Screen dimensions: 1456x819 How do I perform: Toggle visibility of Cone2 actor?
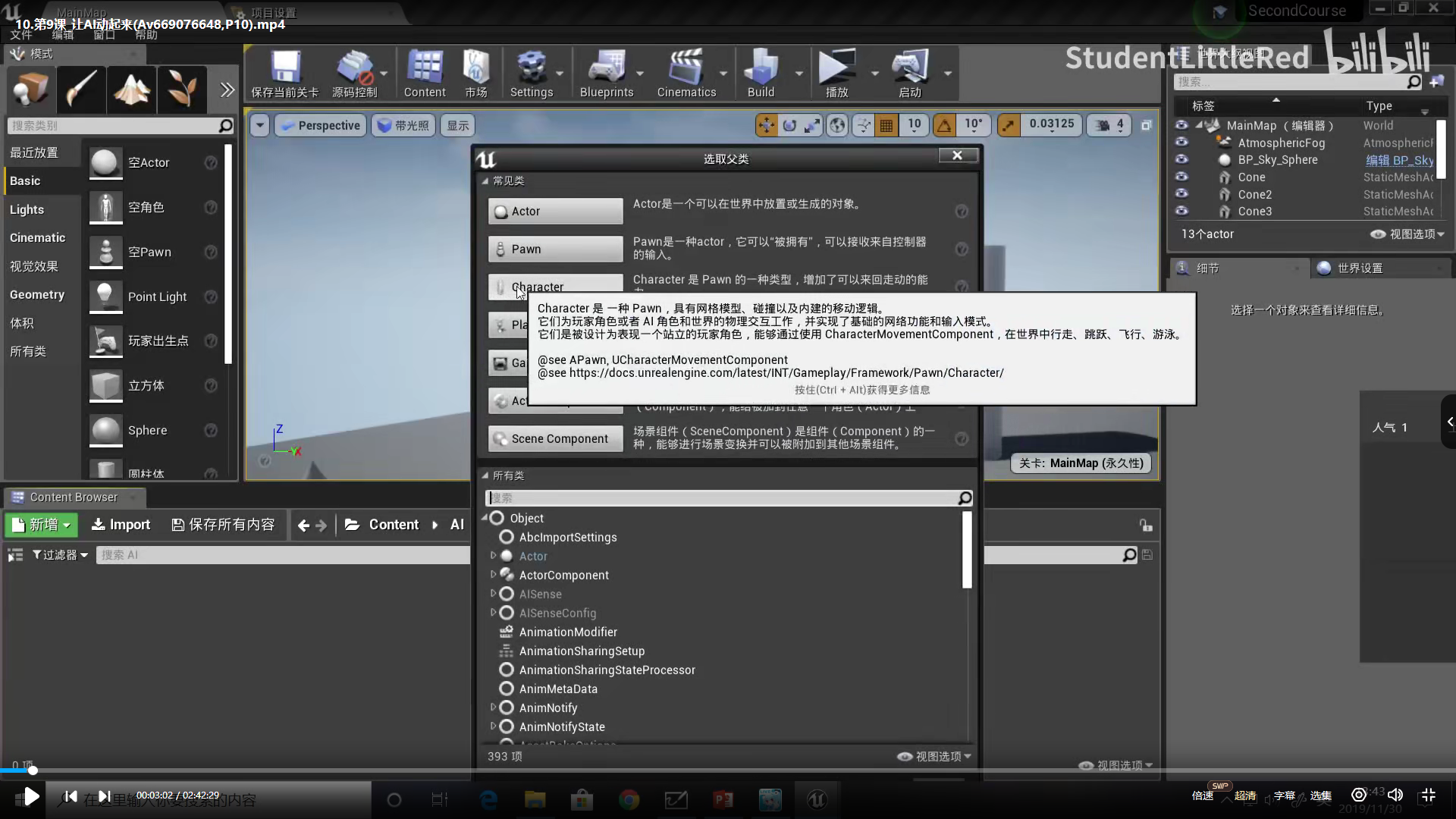click(x=1181, y=193)
